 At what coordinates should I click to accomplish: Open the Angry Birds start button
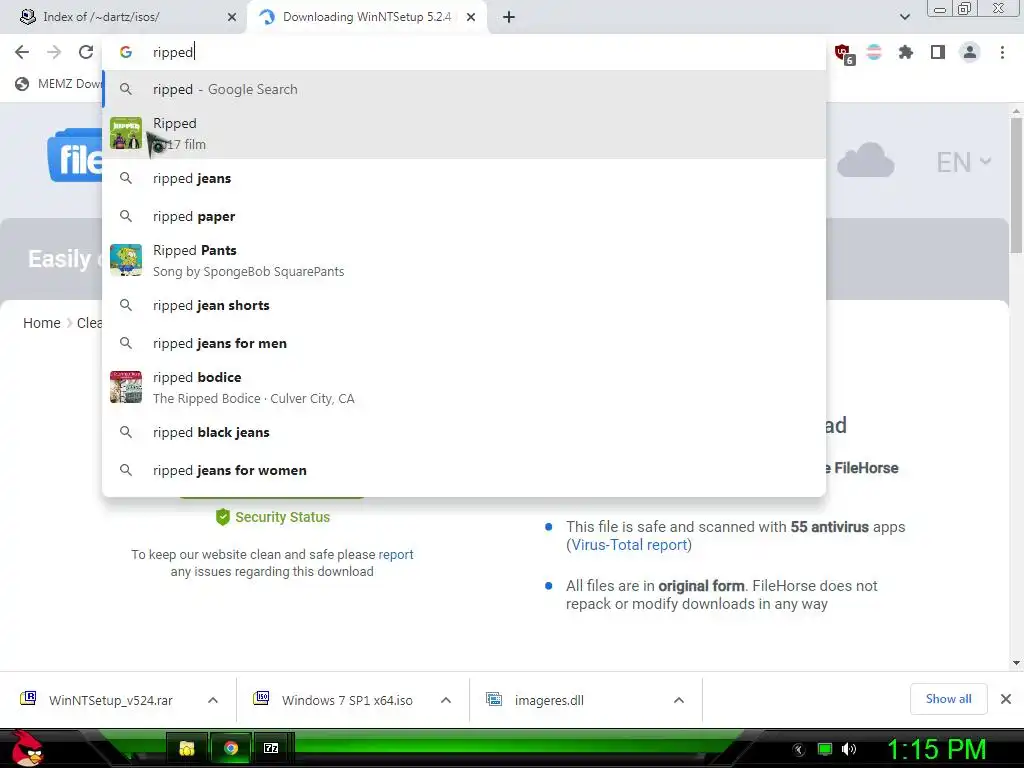tap(26, 748)
